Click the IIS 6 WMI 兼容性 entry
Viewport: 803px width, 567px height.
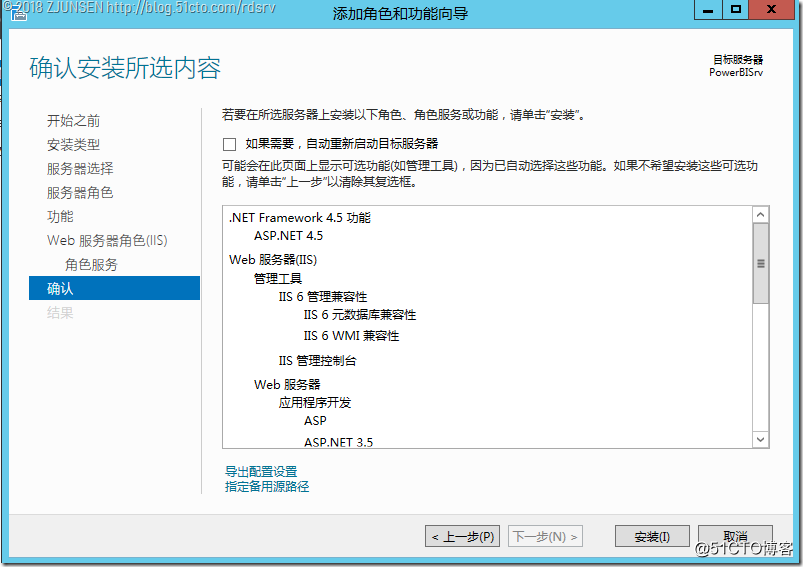point(351,335)
